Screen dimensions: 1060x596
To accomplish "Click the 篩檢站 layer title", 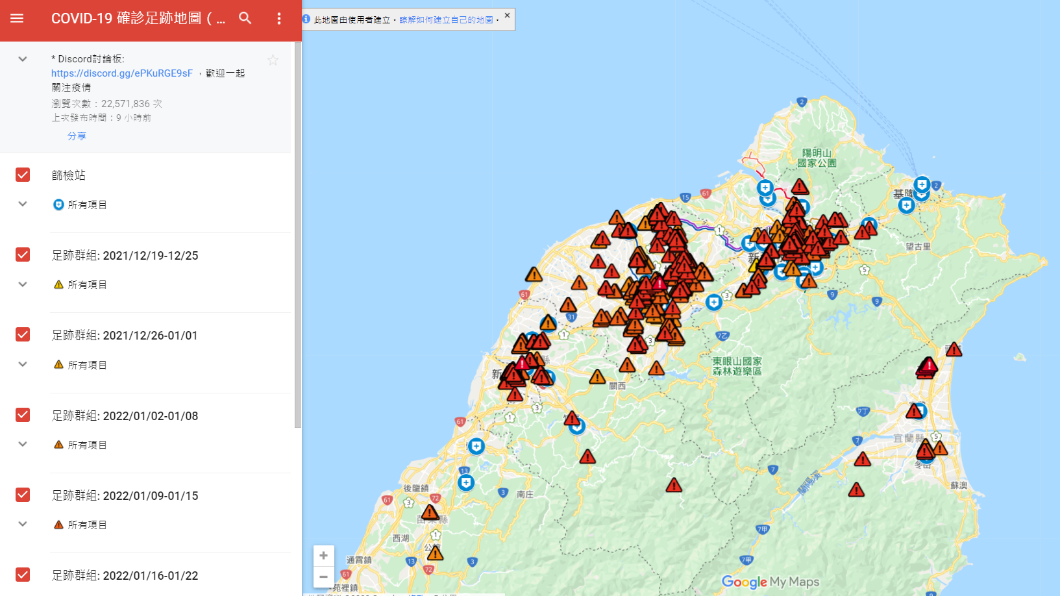I will (68, 176).
